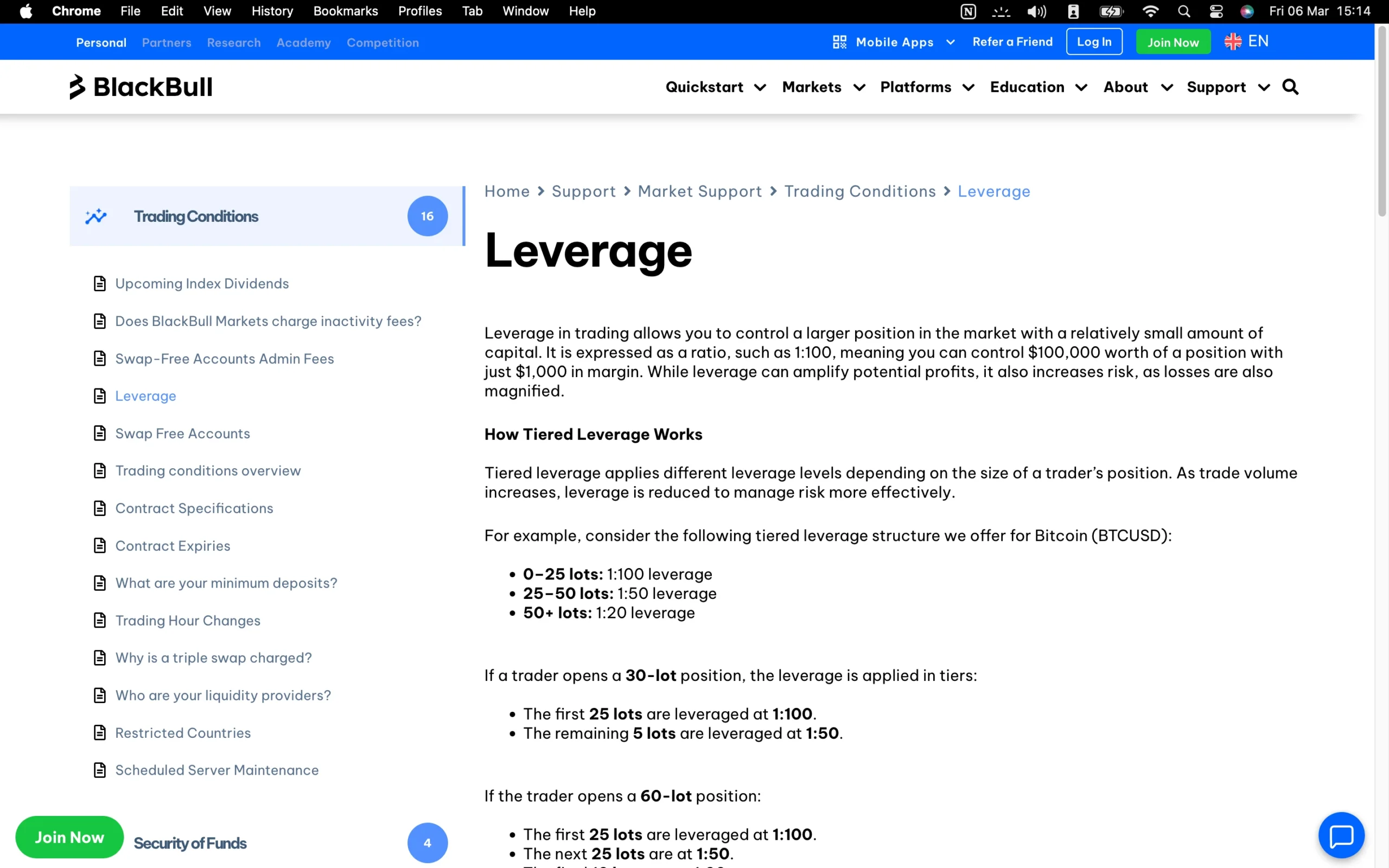The height and width of the screenshot is (868, 1389).
Task: Click the document icon beside Upcoming Index Dividends
Action: 99,283
